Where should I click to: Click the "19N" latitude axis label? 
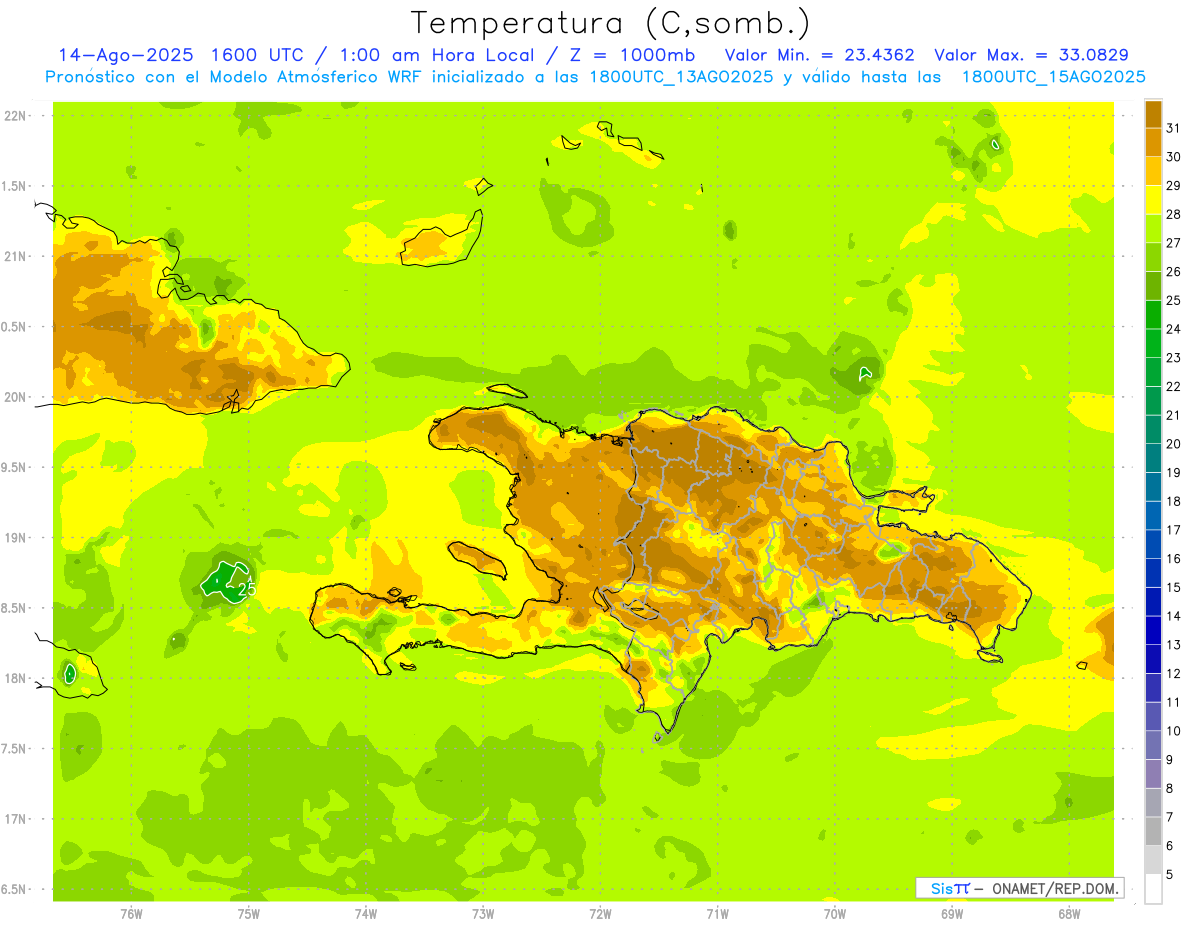(x=15, y=538)
